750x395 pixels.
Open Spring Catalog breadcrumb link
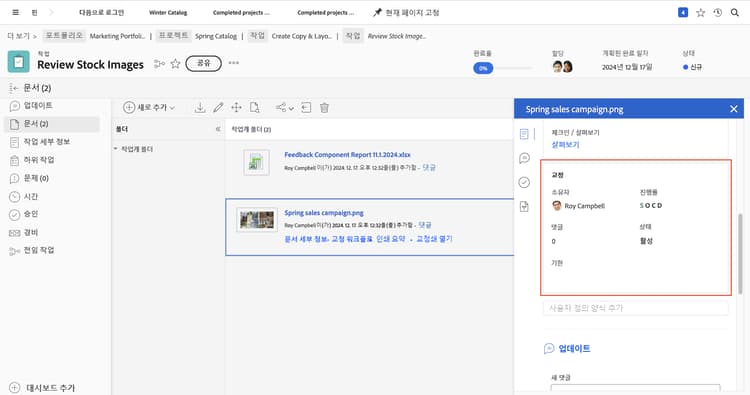point(216,36)
